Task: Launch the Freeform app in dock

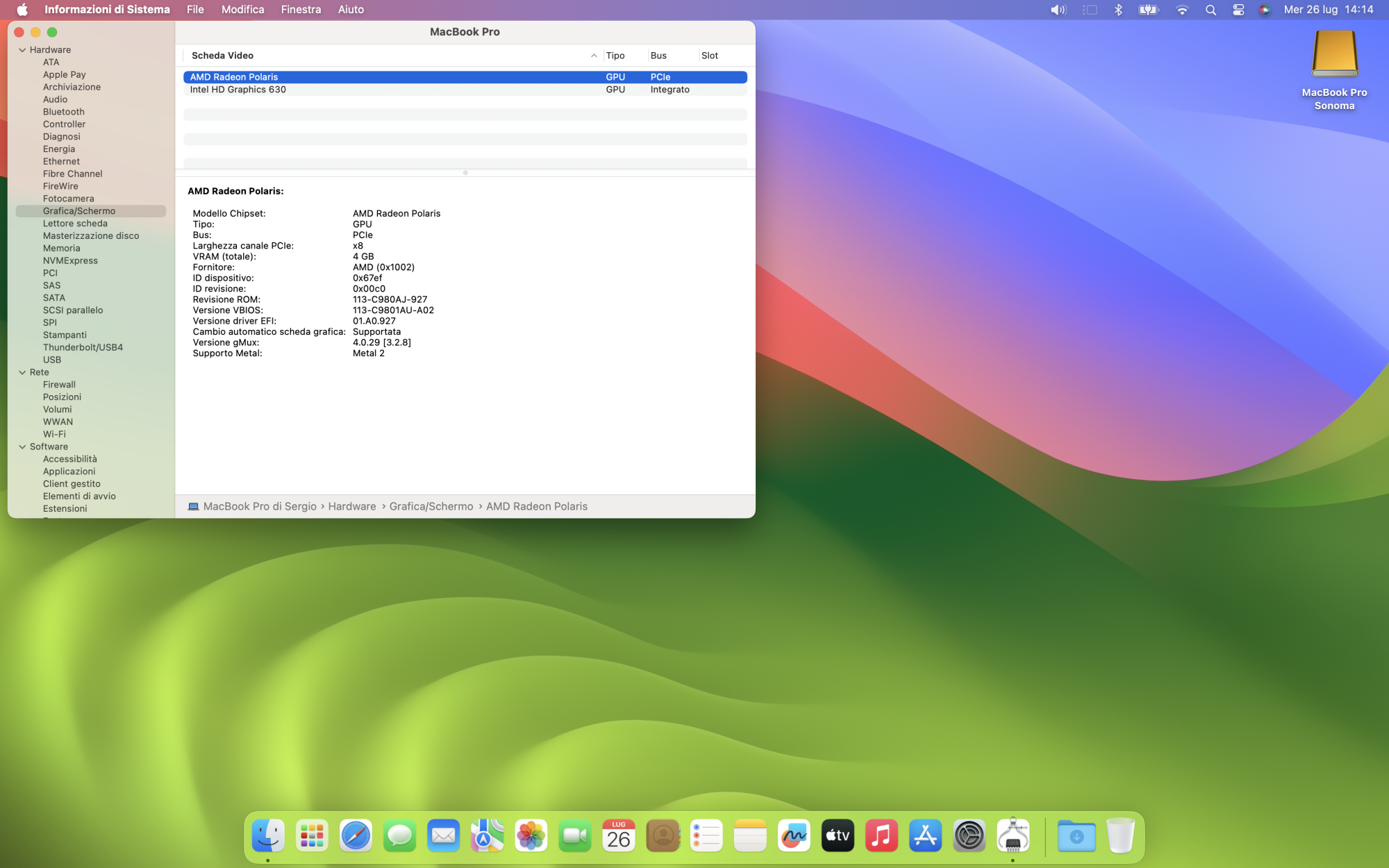Action: pos(794,835)
